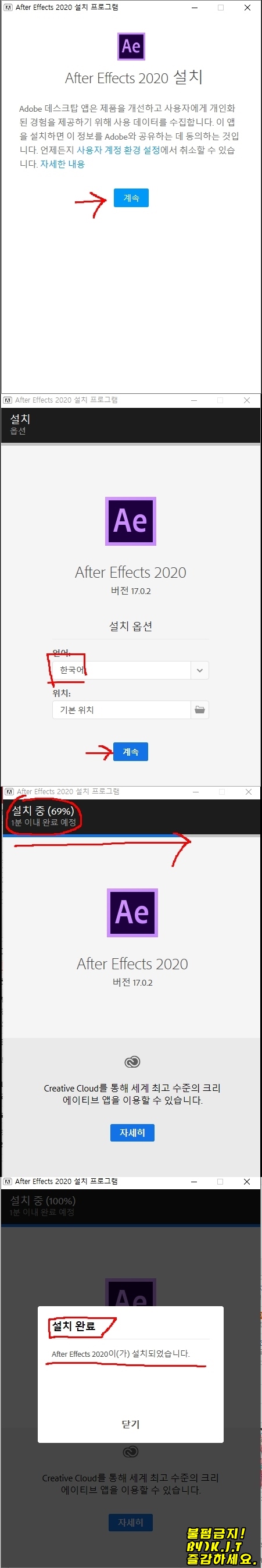This screenshot has height=1568, width=262.
Task: Click the Ae logo in the 설치 옵션 window
Action: (x=131, y=521)
